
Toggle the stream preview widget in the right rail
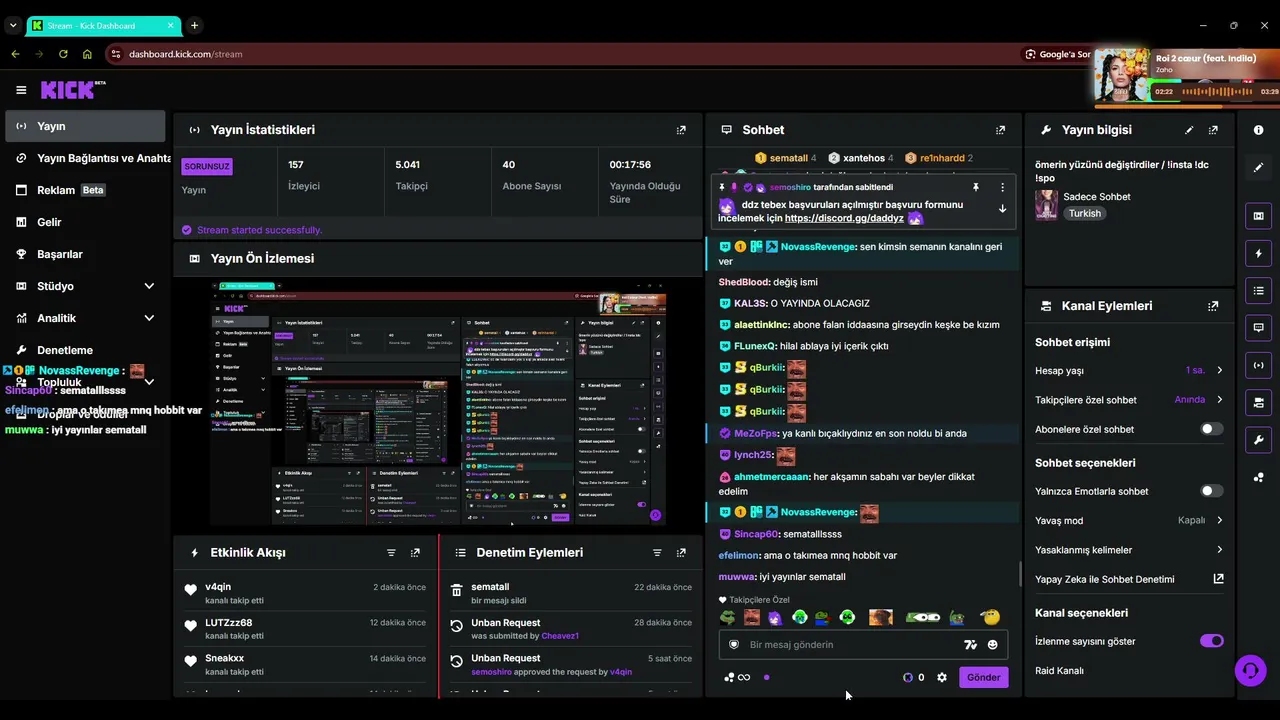click(x=1258, y=216)
